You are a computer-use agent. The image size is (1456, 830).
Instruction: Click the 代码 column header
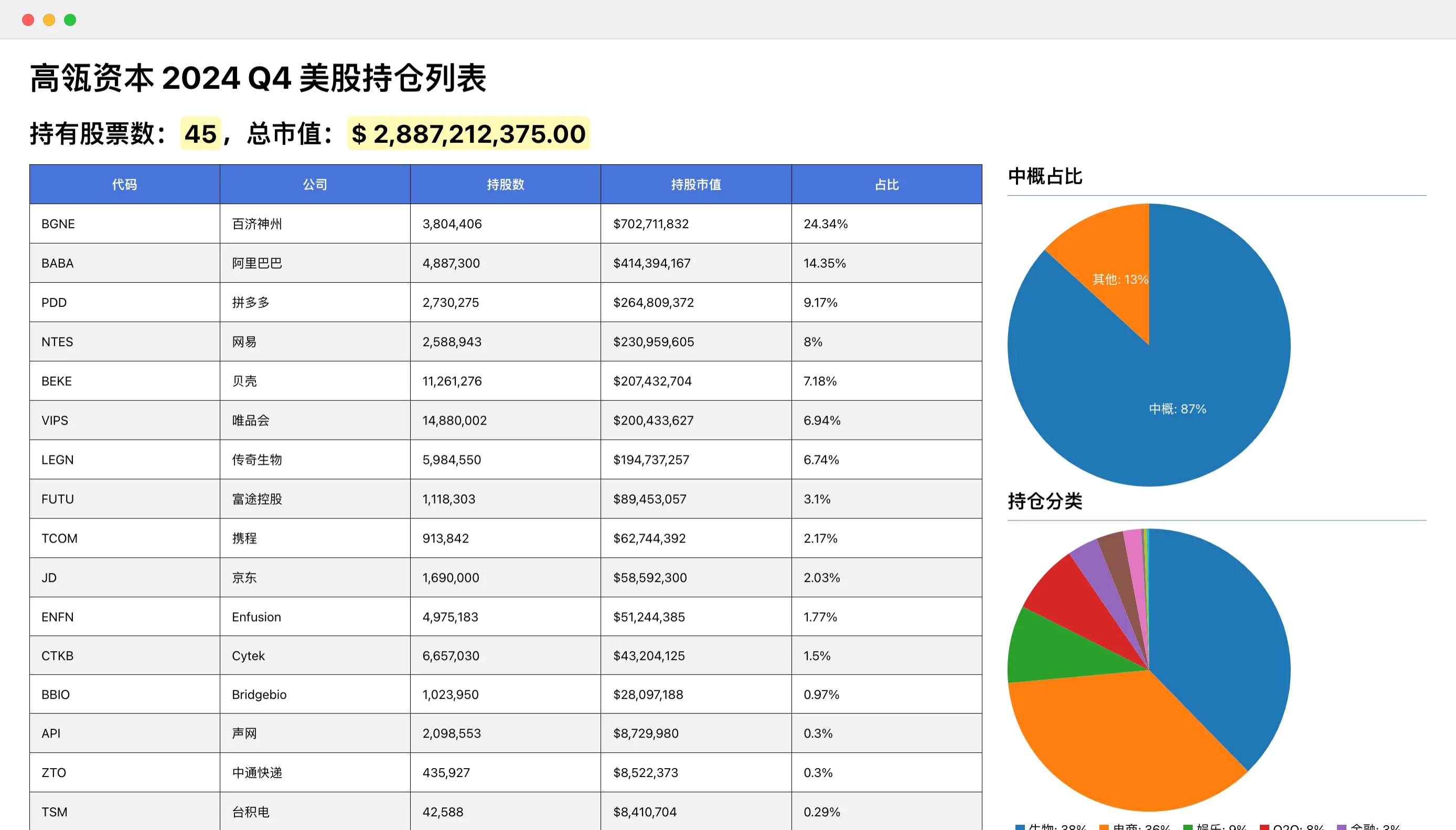pos(125,184)
